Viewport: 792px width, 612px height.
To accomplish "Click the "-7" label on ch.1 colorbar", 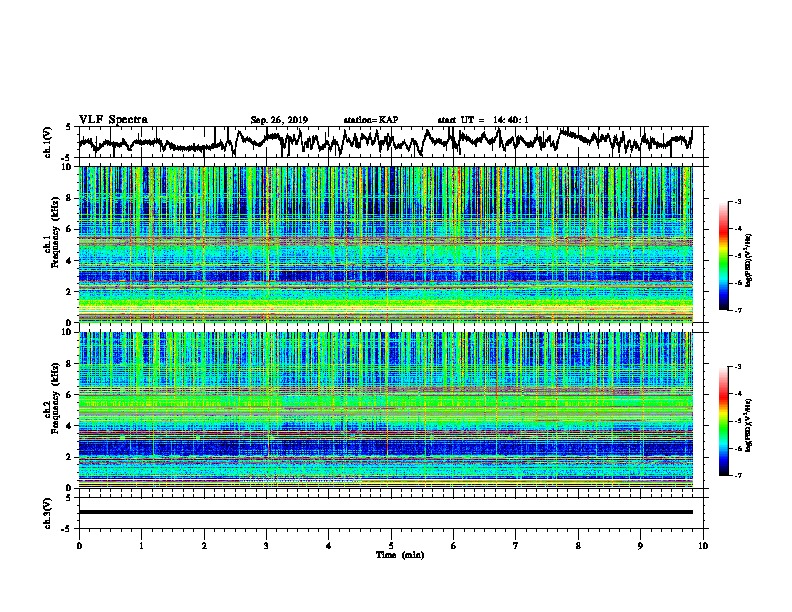I will [x=738, y=310].
